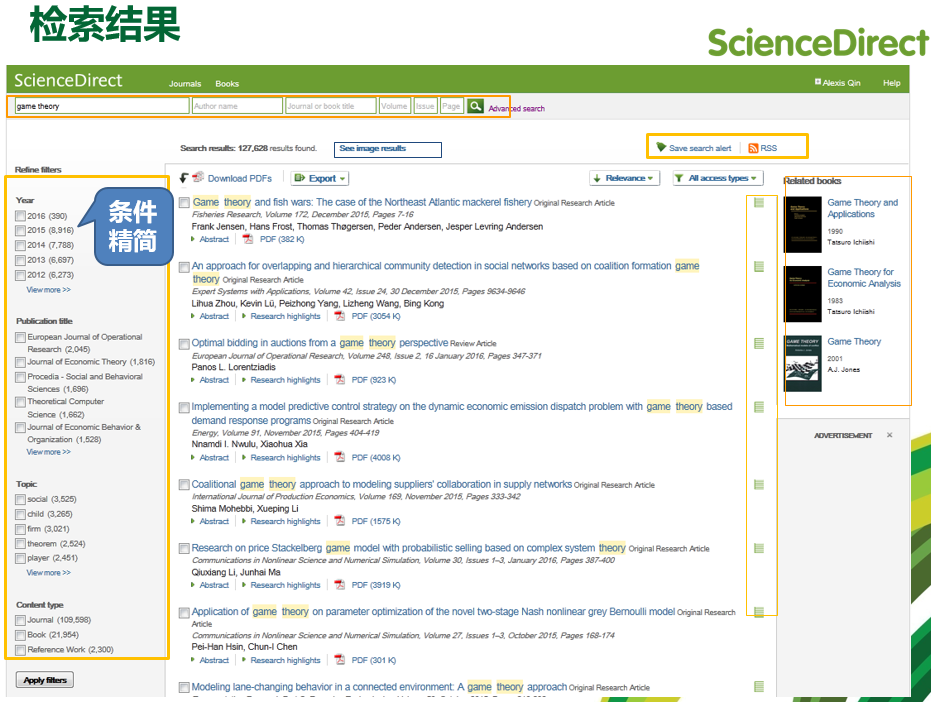
Task: Open the Journals menu
Action: coord(185,84)
